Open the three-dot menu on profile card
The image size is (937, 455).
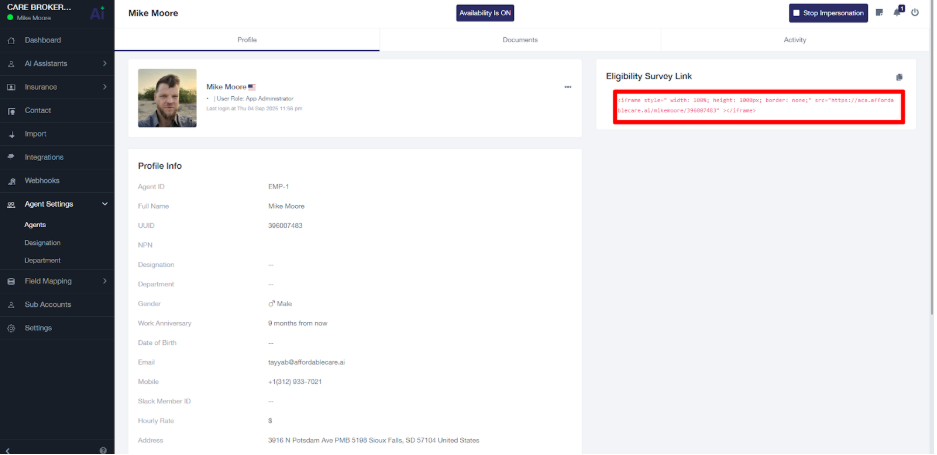[568, 87]
